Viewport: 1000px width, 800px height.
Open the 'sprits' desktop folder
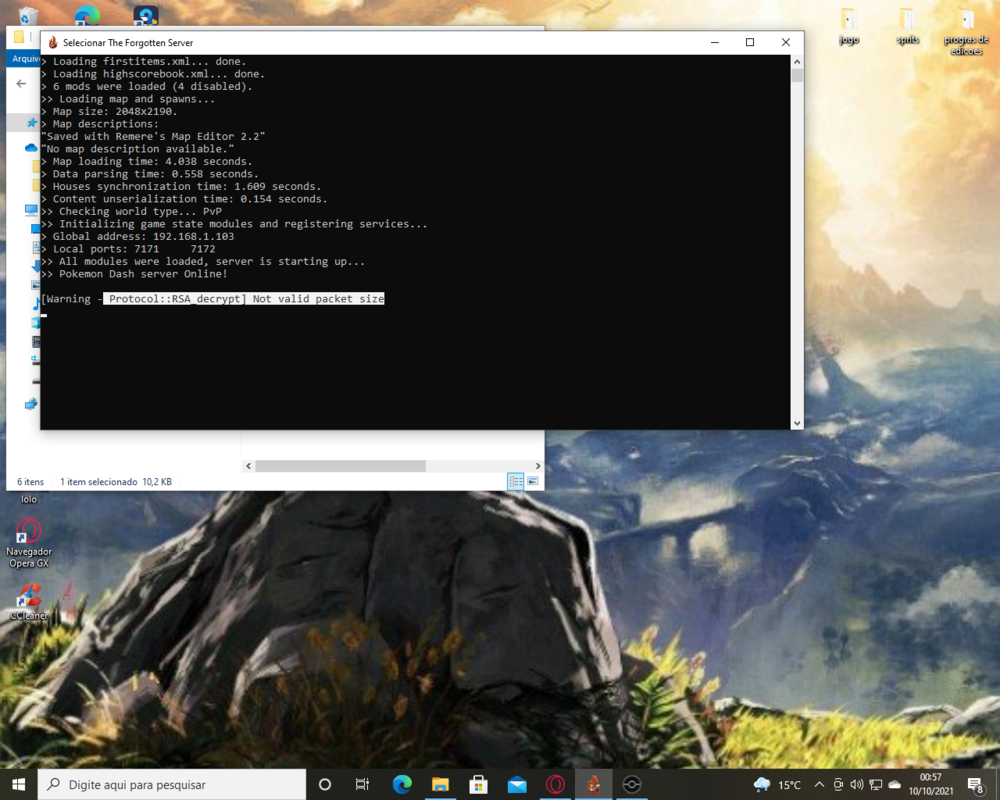(908, 27)
